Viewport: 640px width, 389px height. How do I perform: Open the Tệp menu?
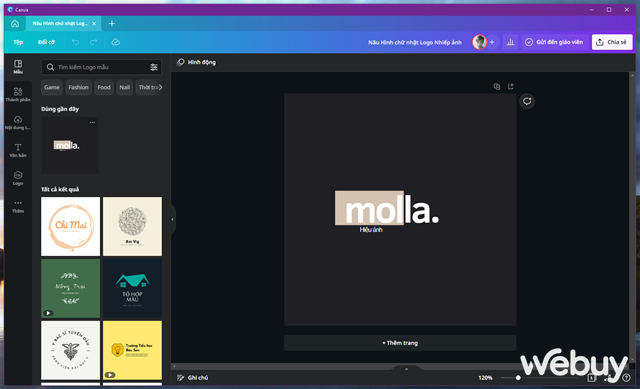[18, 42]
